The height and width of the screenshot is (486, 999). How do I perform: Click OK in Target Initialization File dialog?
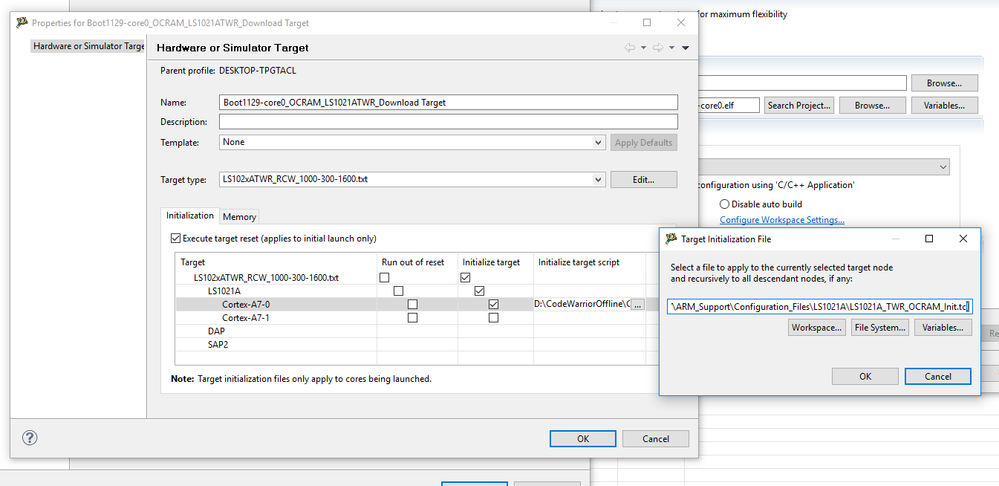(x=865, y=376)
